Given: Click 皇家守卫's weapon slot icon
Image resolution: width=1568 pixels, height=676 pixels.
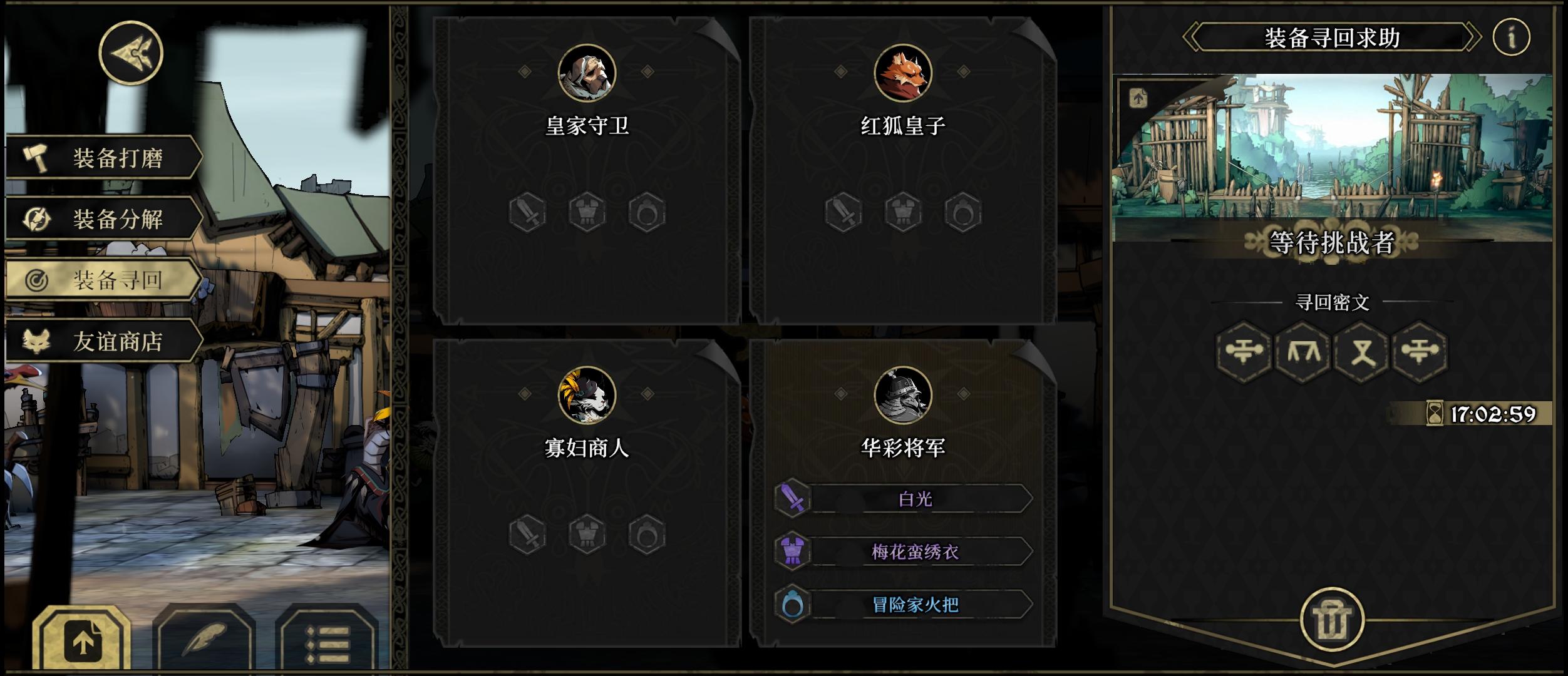Looking at the screenshot, I should click(x=527, y=213).
